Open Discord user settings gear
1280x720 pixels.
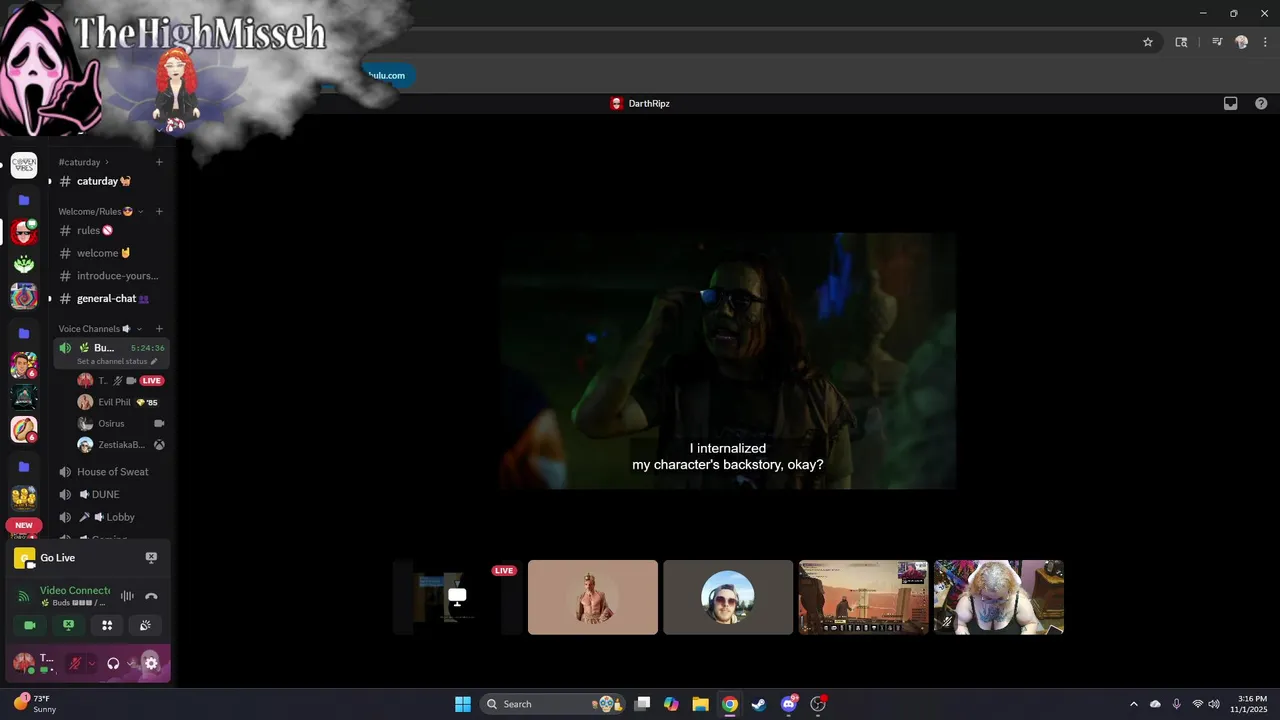(x=151, y=663)
